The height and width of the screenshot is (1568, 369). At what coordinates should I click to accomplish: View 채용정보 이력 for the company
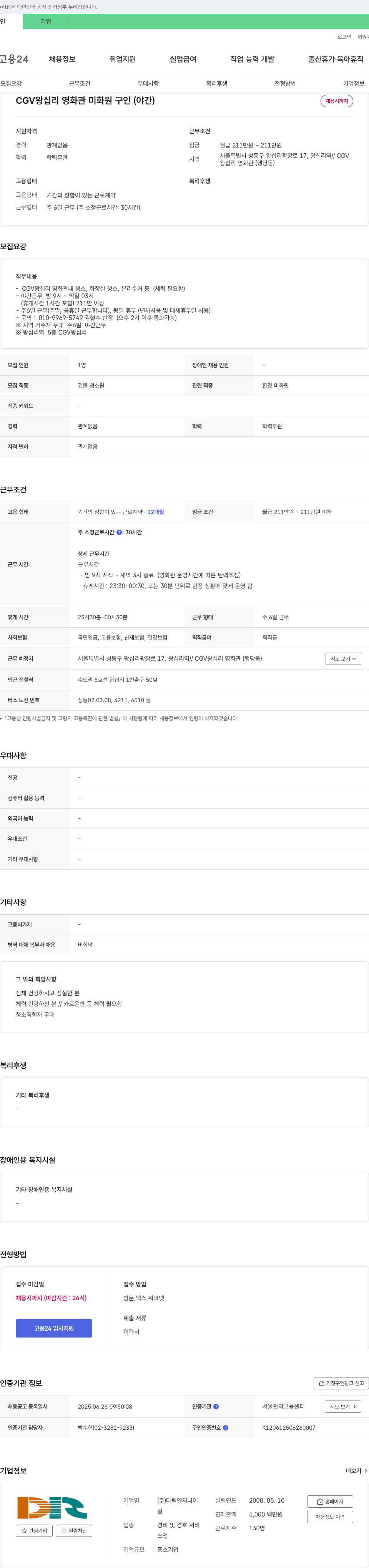coord(330,1517)
